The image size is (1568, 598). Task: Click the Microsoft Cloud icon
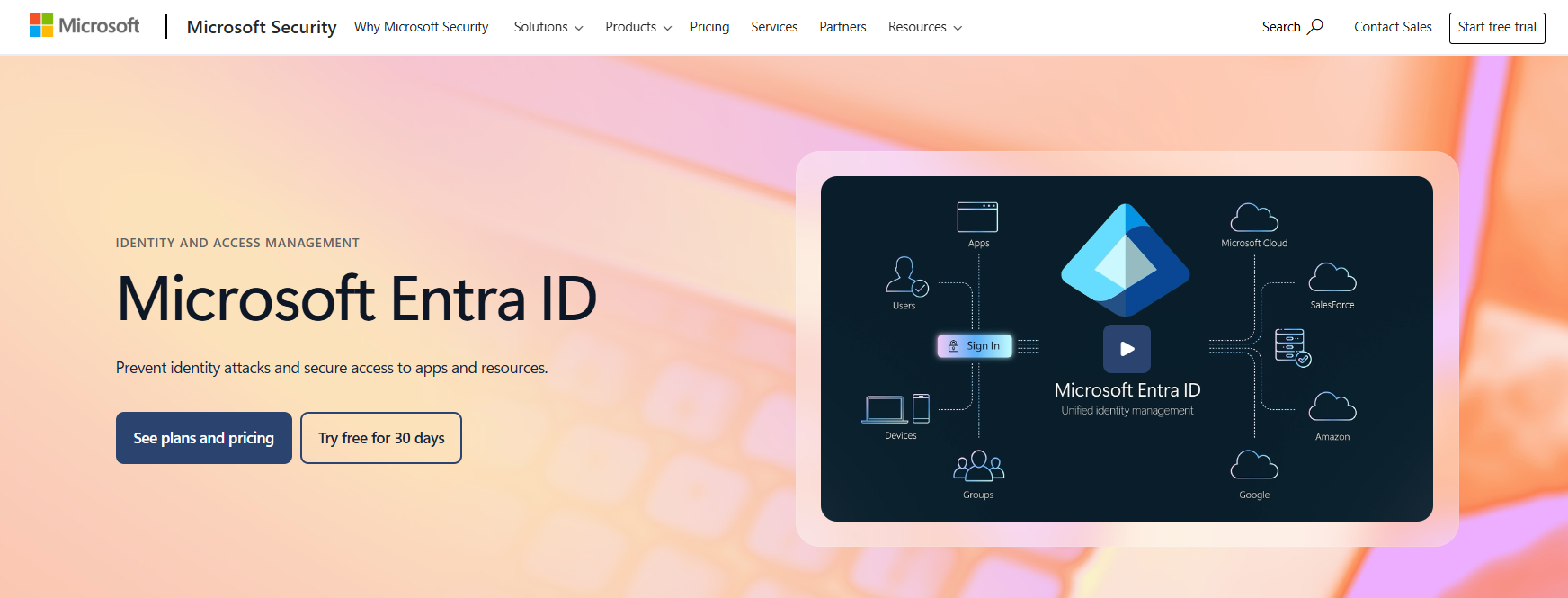click(1254, 218)
